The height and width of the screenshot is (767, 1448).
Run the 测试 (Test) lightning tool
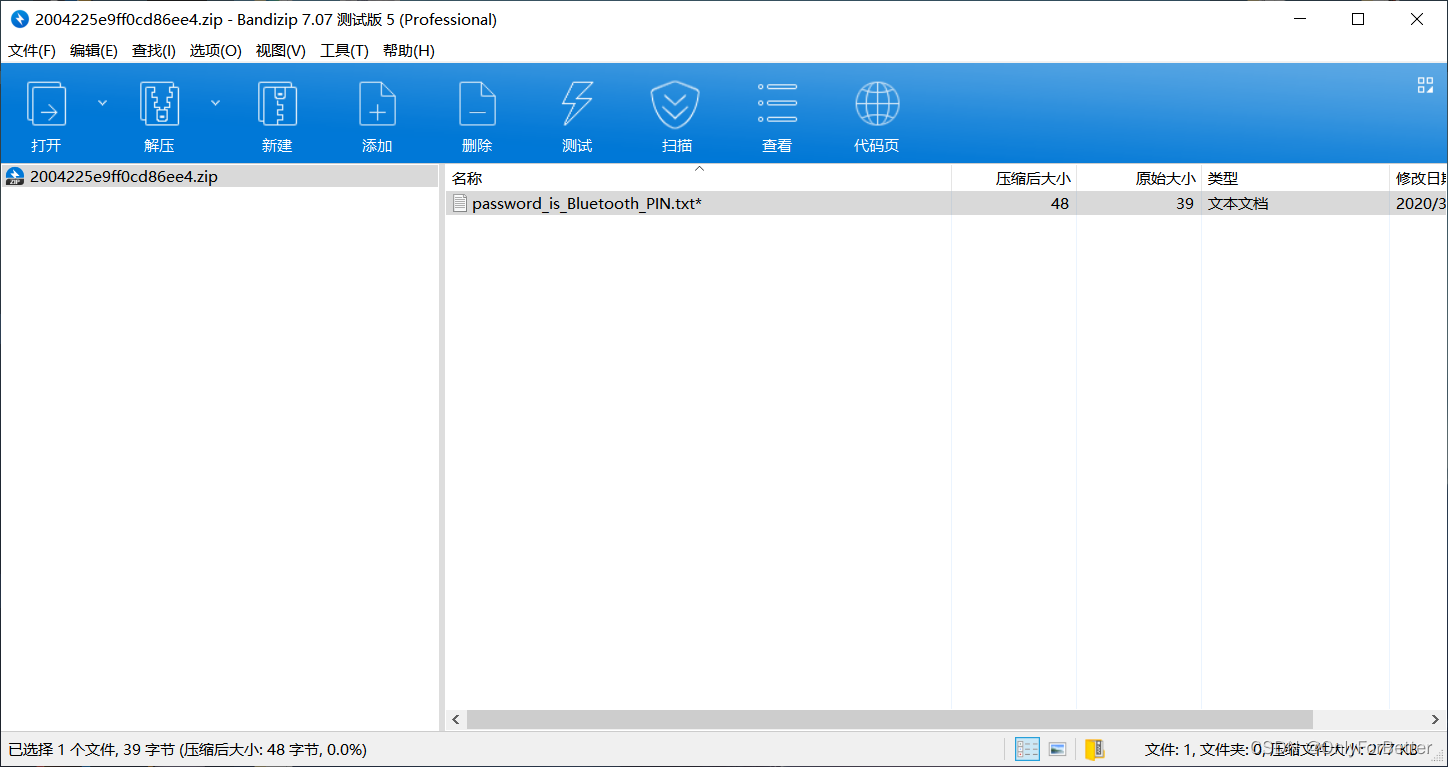tap(577, 104)
